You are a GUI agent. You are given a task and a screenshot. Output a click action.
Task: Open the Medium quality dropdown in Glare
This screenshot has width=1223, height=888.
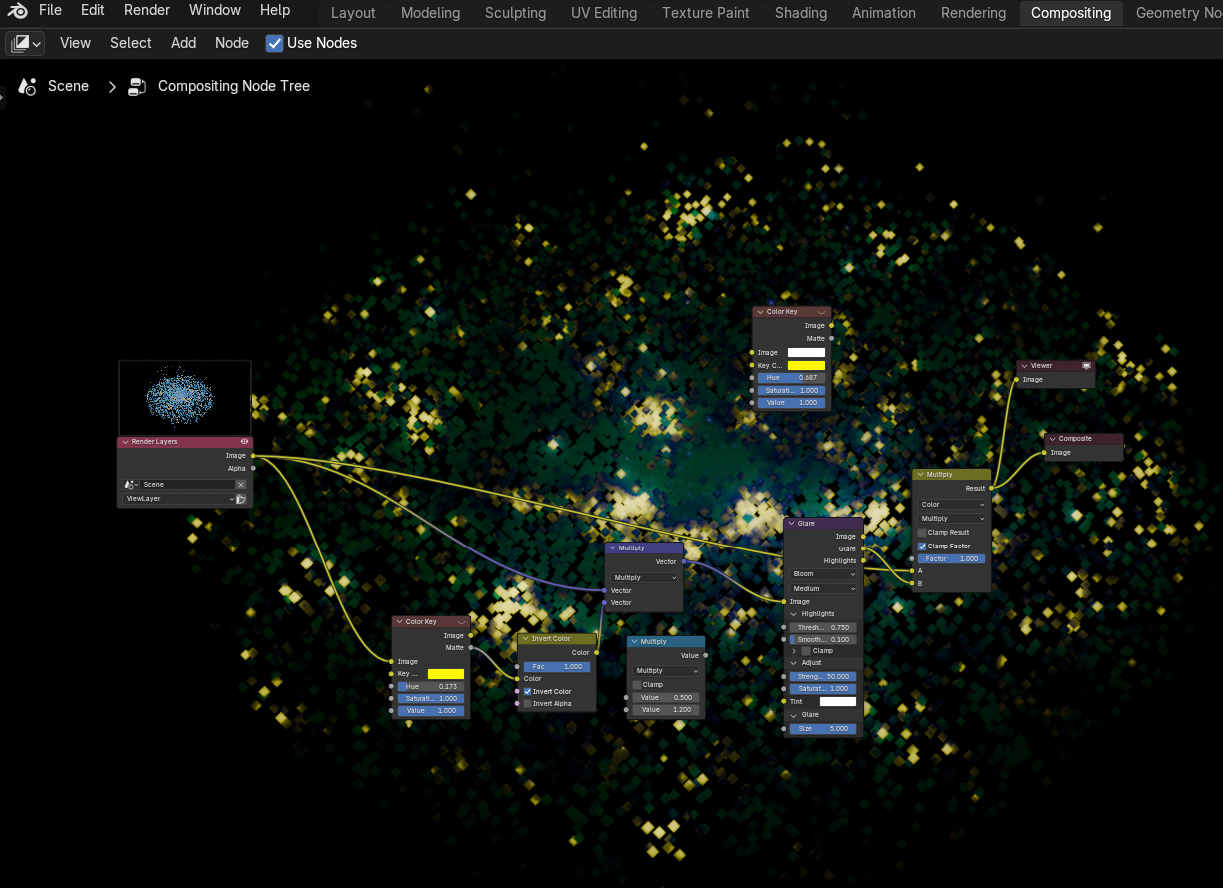point(824,588)
